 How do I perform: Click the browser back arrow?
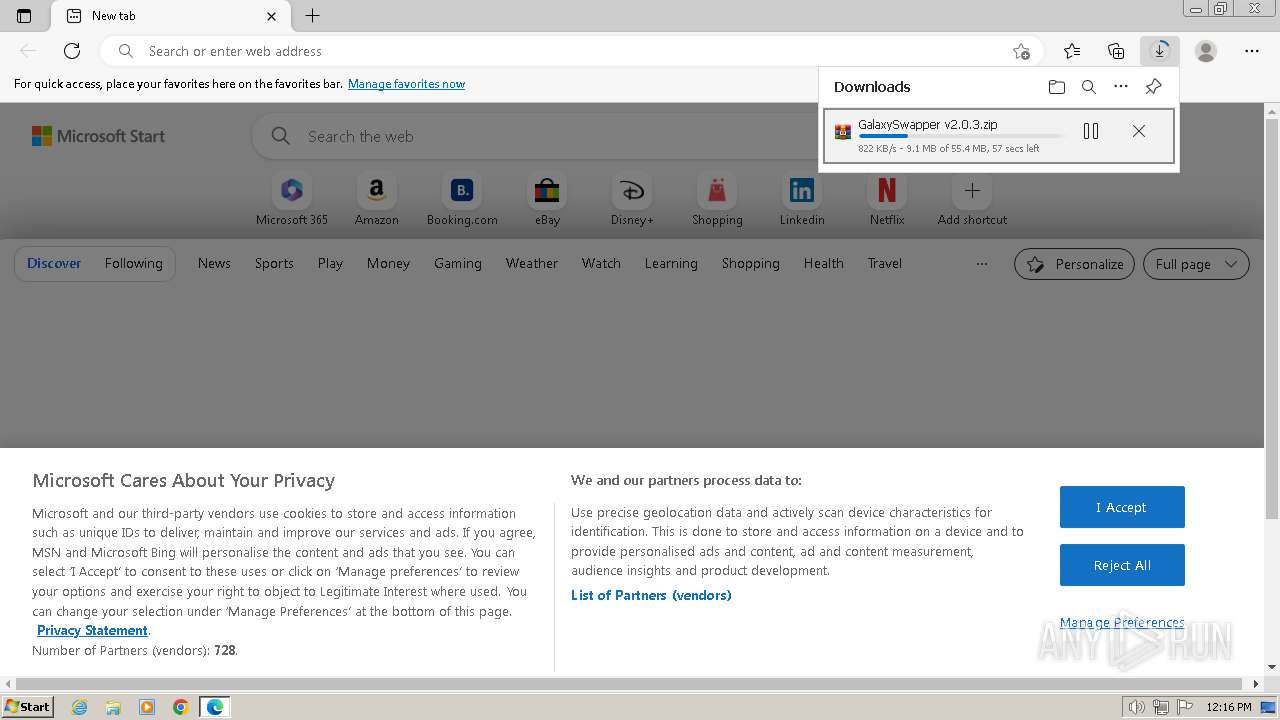(x=28, y=51)
